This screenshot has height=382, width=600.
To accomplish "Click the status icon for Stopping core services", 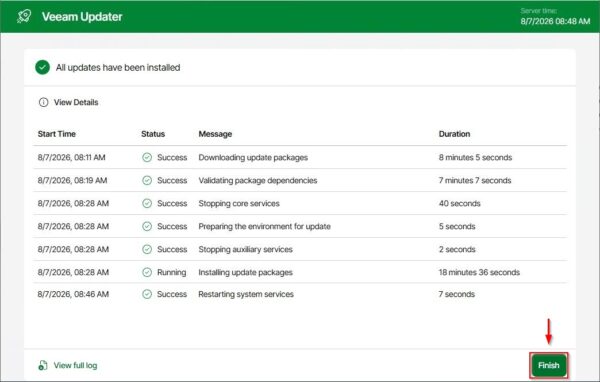I will (x=147, y=203).
